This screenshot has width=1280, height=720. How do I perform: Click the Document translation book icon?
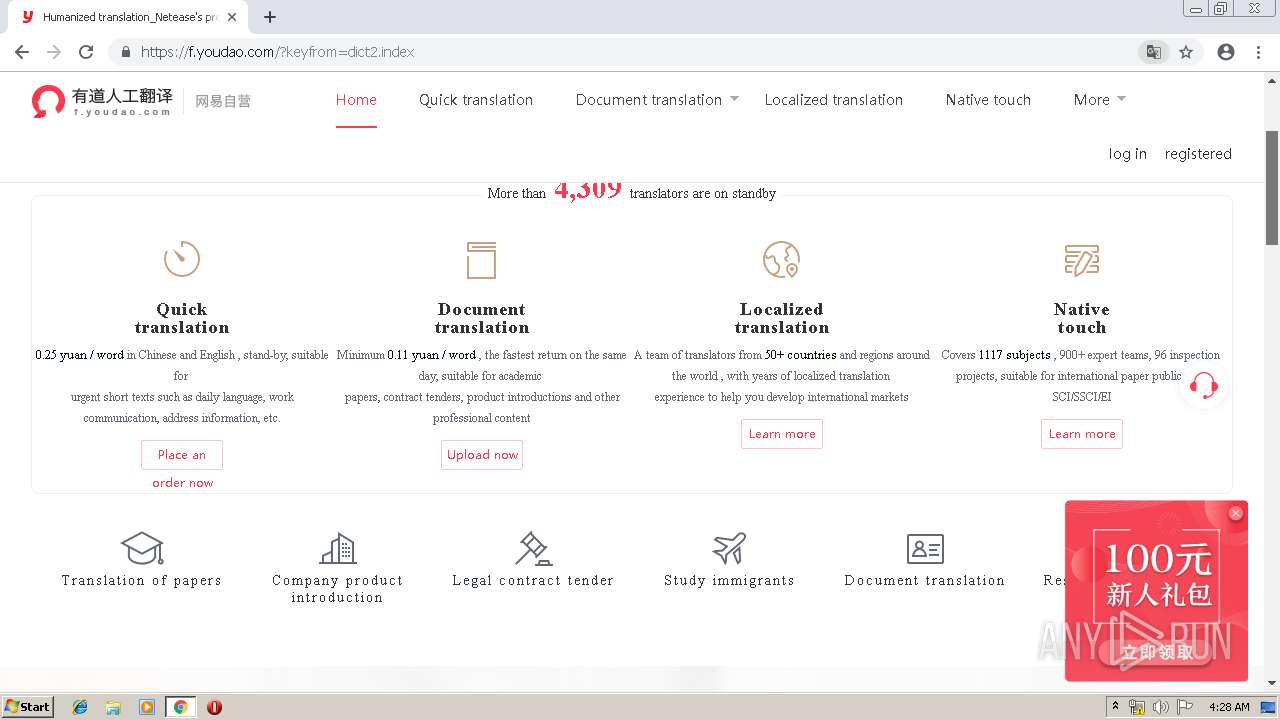481,260
